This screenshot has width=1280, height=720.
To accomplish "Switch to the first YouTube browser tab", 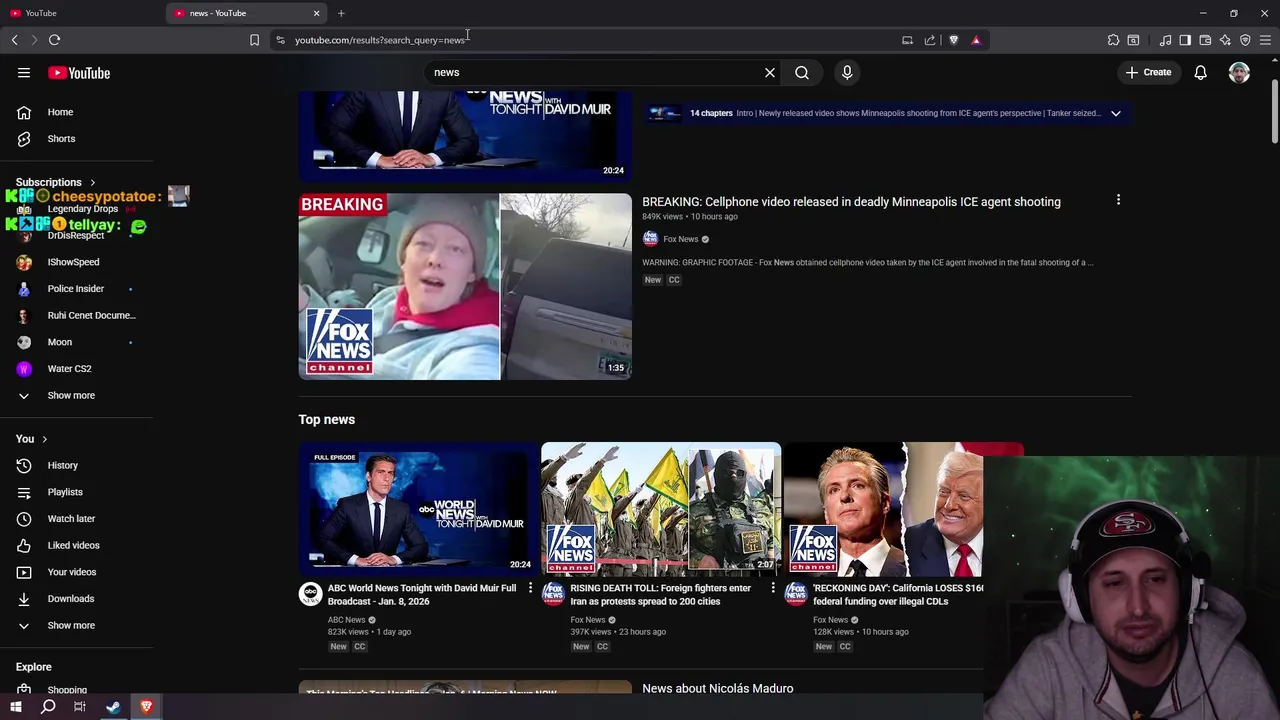I will (82, 13).
